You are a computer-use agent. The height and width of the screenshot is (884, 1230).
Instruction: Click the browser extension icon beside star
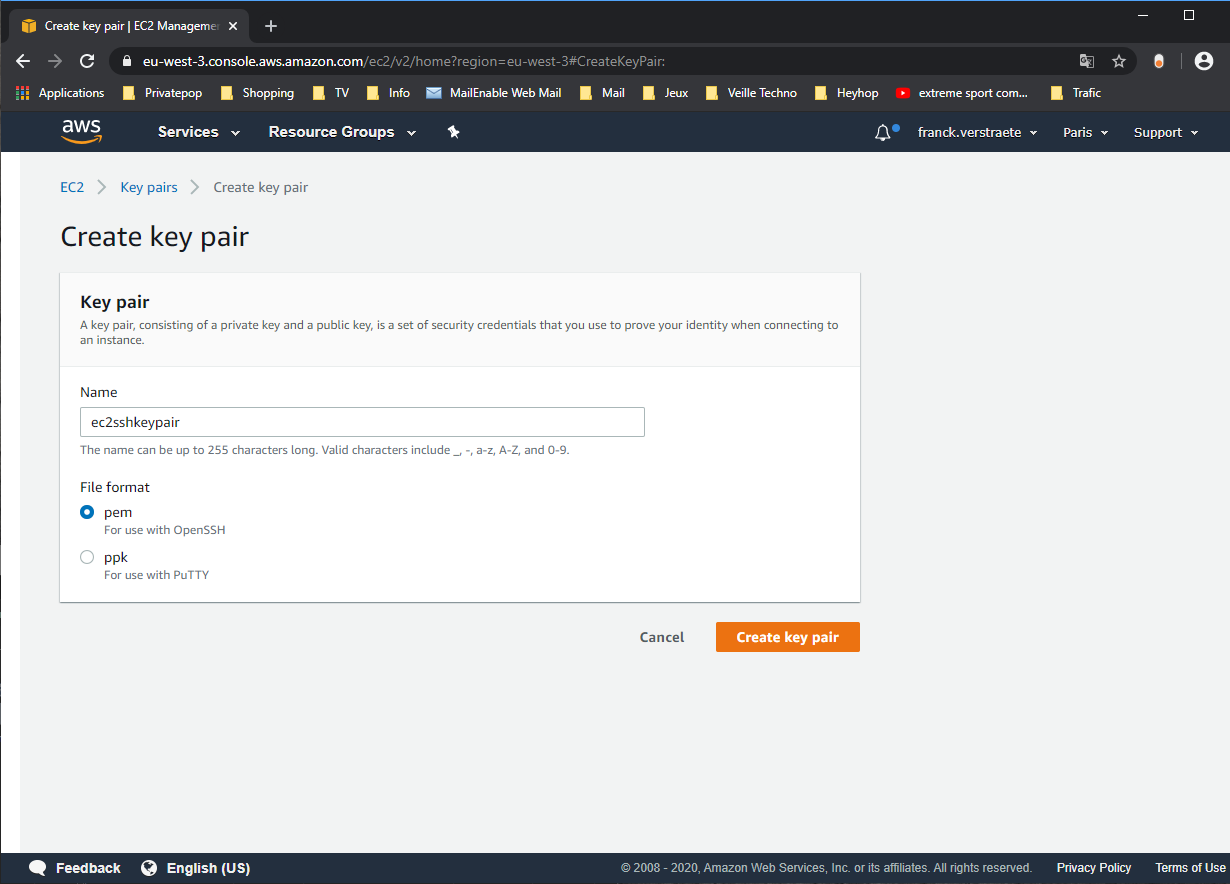(1159, 61)
